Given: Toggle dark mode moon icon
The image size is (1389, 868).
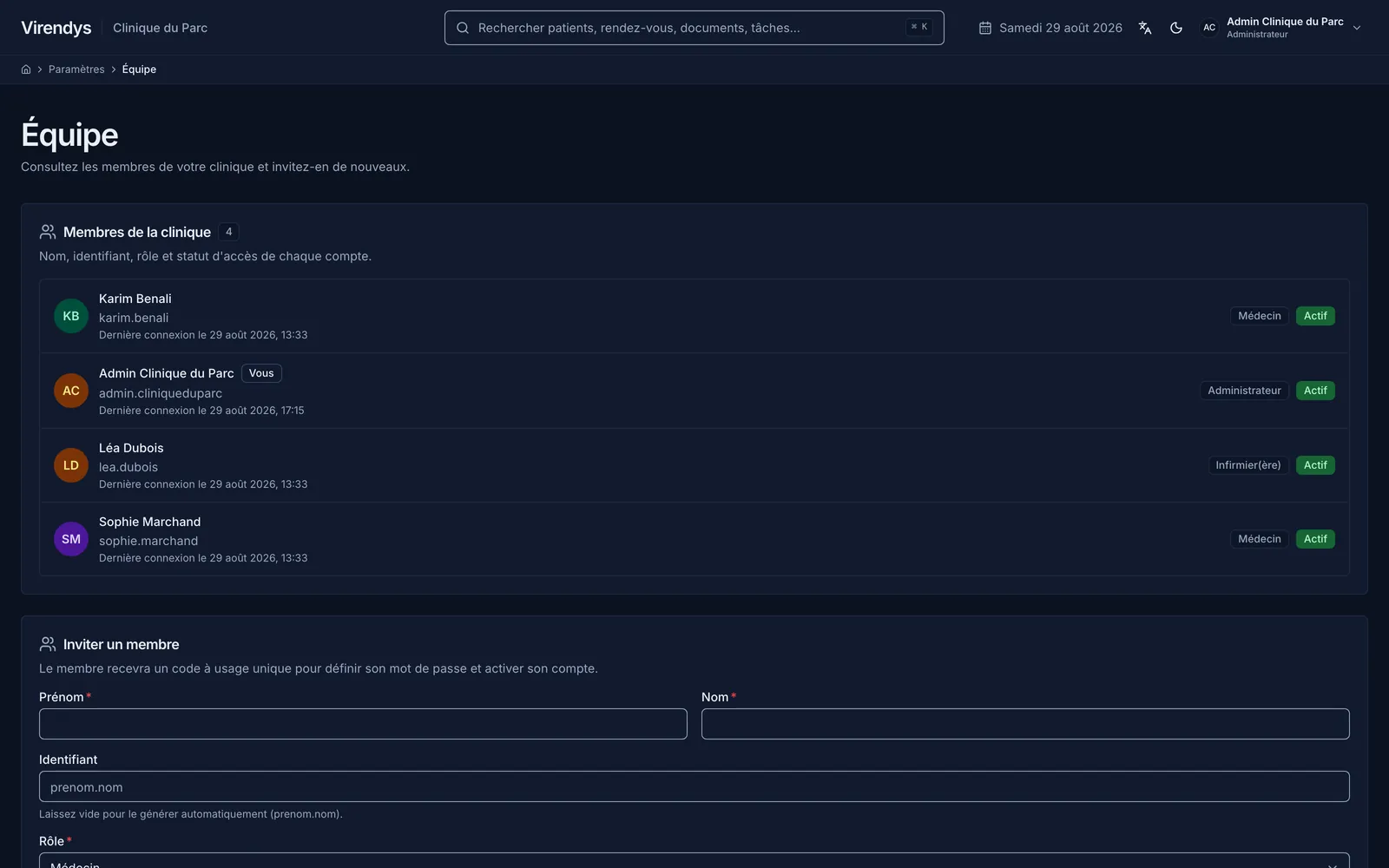Looking at the screenshot, I should [x=1176, y=28].
